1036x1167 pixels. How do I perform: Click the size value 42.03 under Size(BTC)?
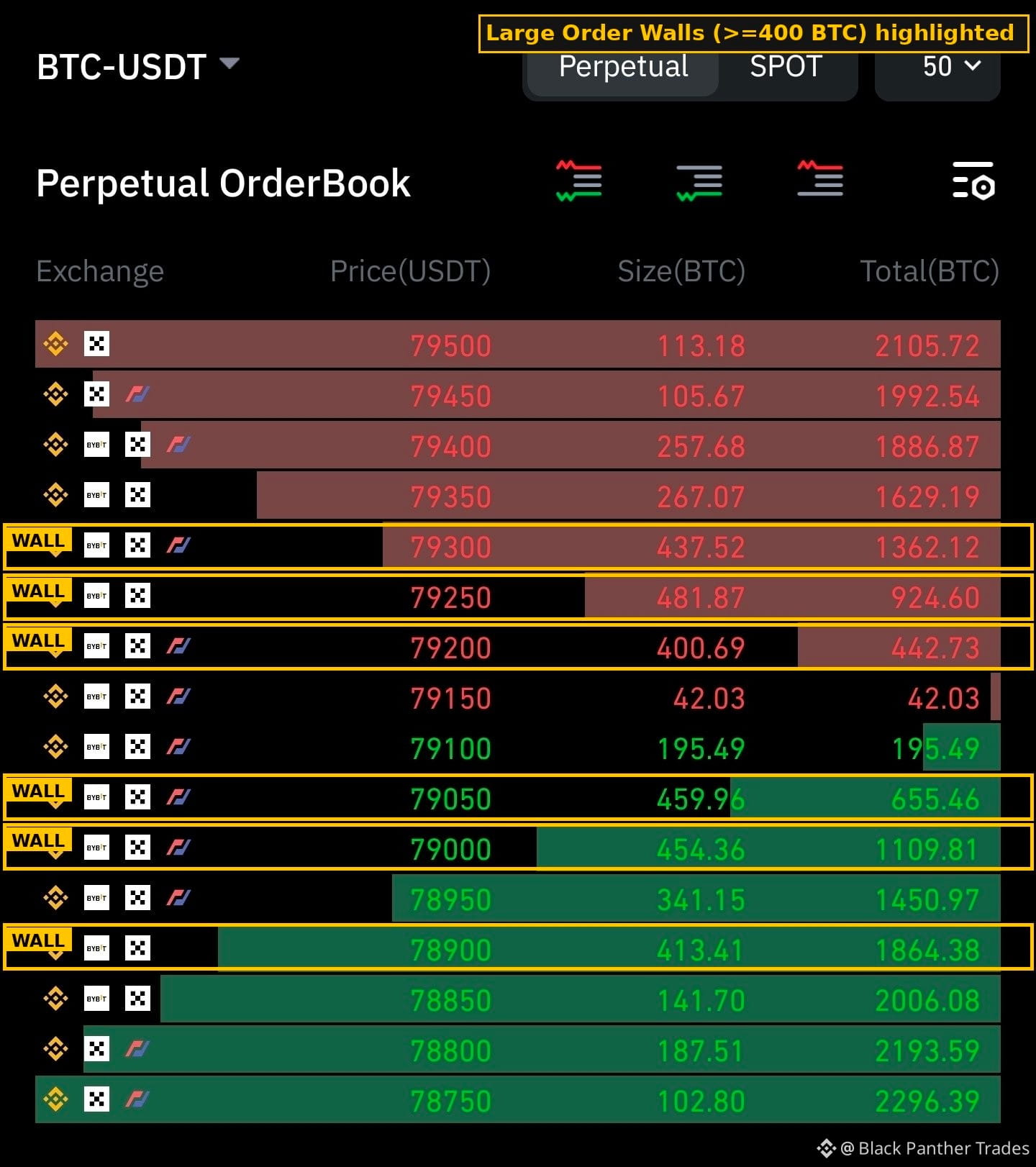click(709, 699)
